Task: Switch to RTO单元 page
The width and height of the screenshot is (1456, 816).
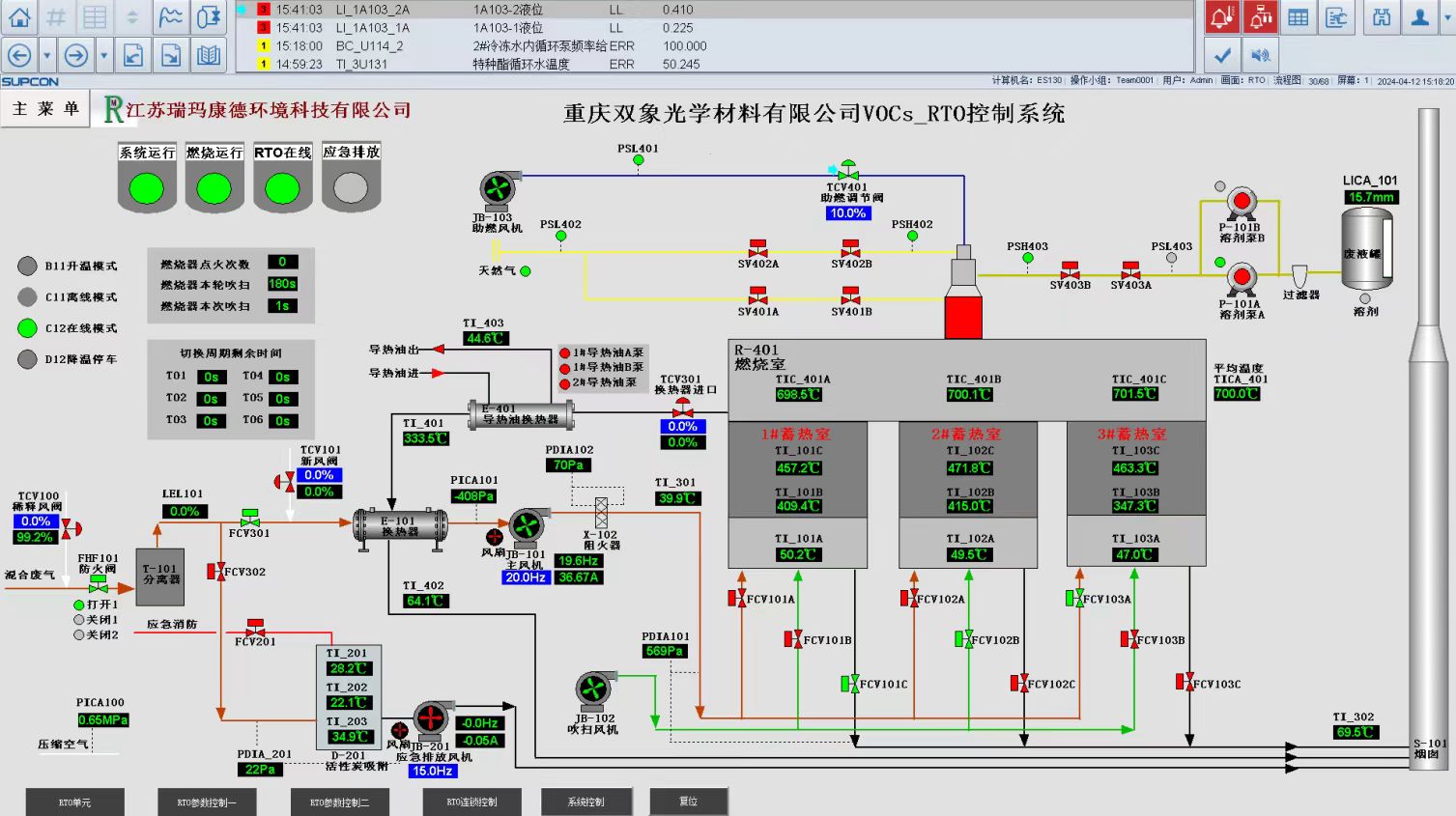Action: pos(74,802)
